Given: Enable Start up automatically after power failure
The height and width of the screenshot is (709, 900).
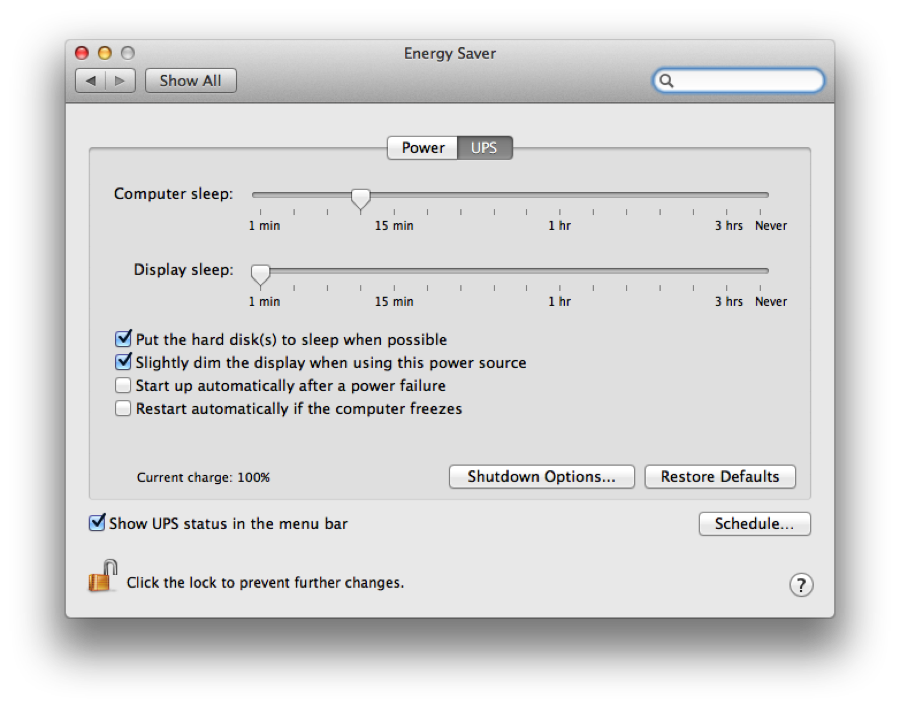Looking at the screenshot, I should [124, 386].
